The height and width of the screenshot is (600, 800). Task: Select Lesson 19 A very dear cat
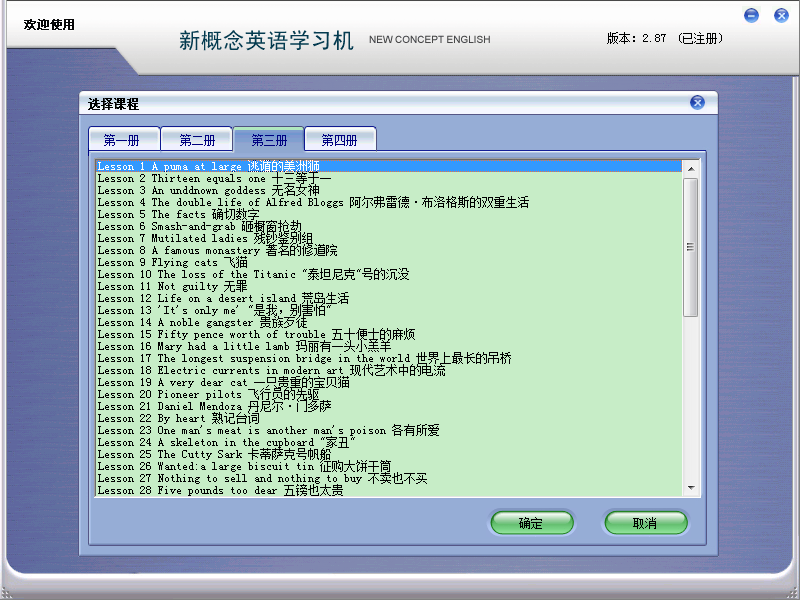coord(389,382)
